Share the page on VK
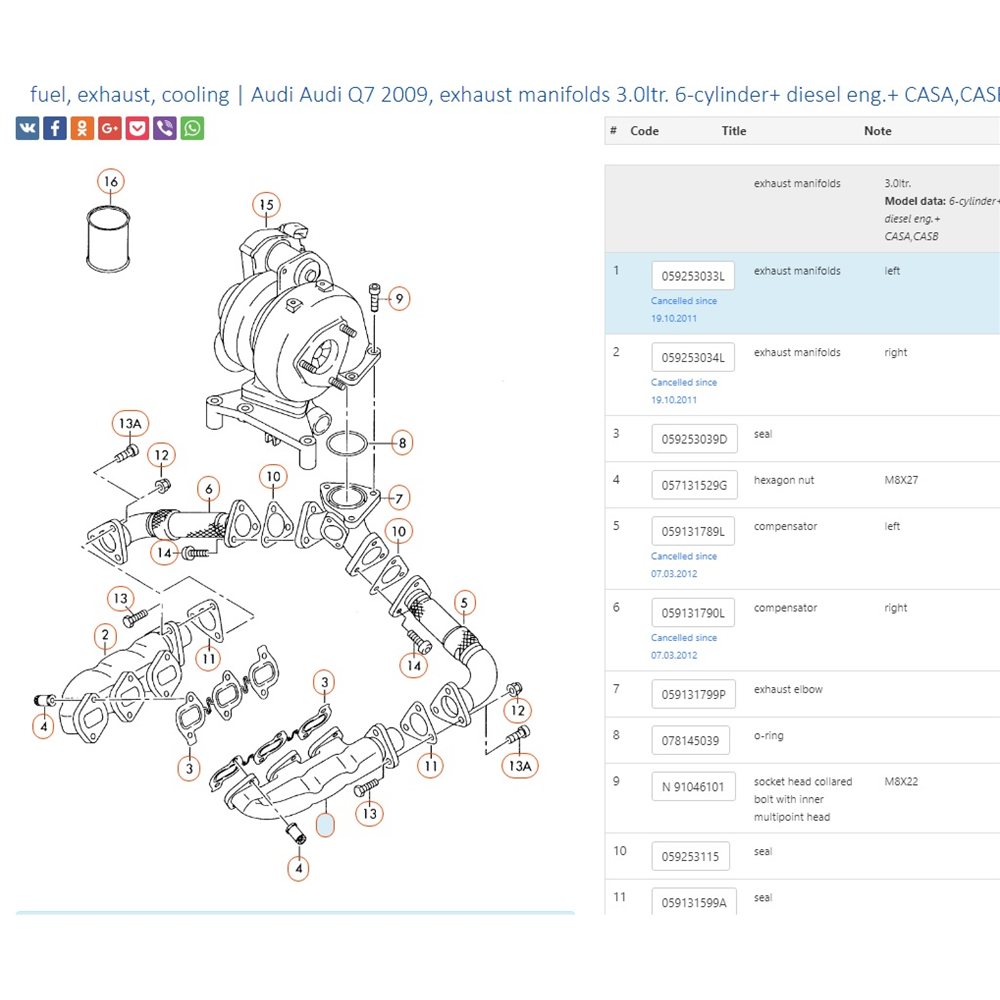This screenshot has width=1000, height=1000. [x=27, y=128]
